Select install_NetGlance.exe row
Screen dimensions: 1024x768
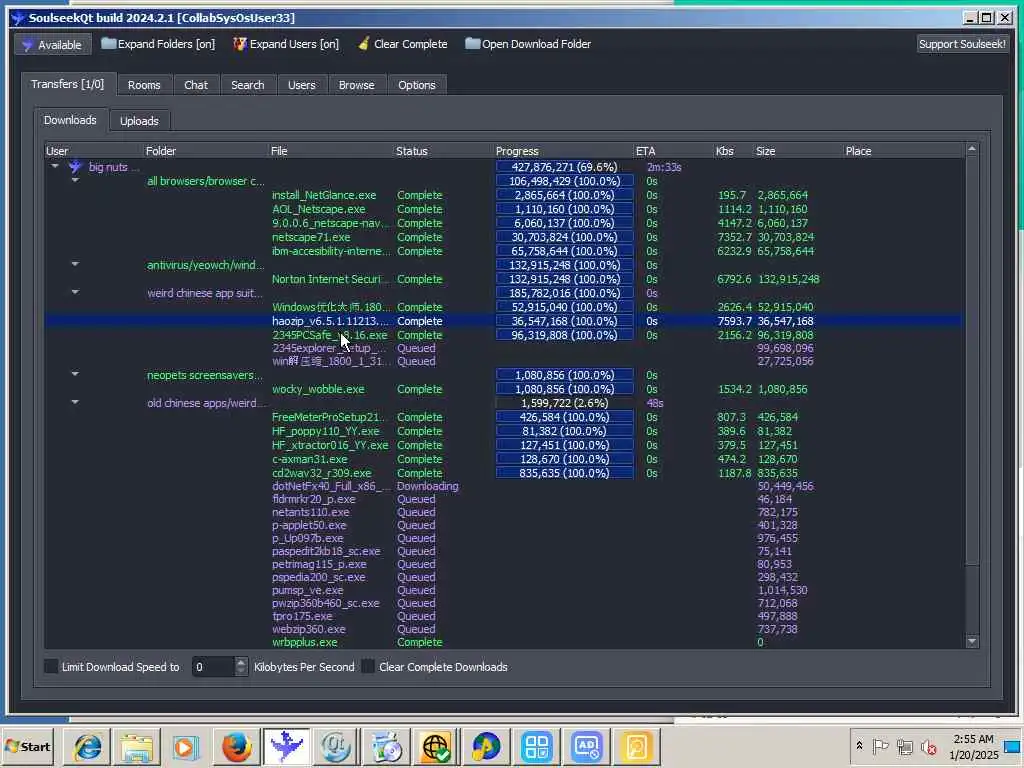pyautogui.click(x=503, y=195)
